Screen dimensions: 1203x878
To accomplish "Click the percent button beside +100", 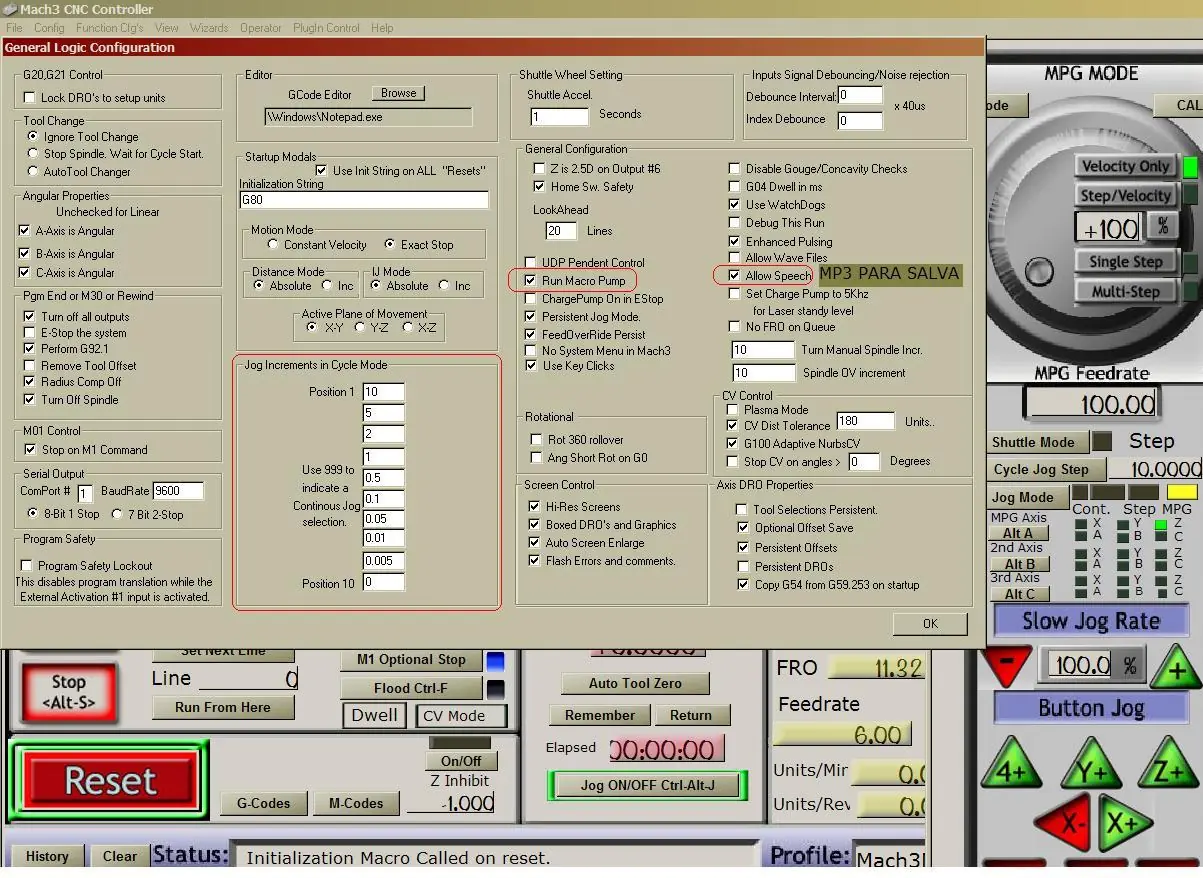I will [1163, 227].
